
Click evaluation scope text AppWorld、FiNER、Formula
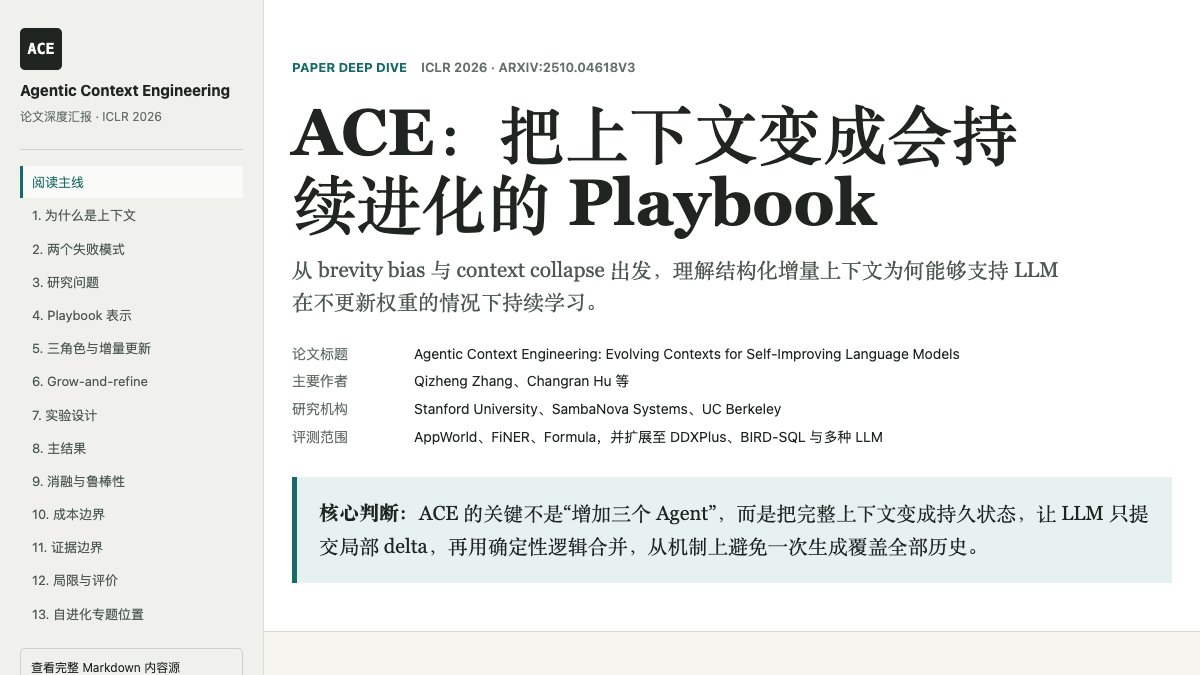click(648, 437)
